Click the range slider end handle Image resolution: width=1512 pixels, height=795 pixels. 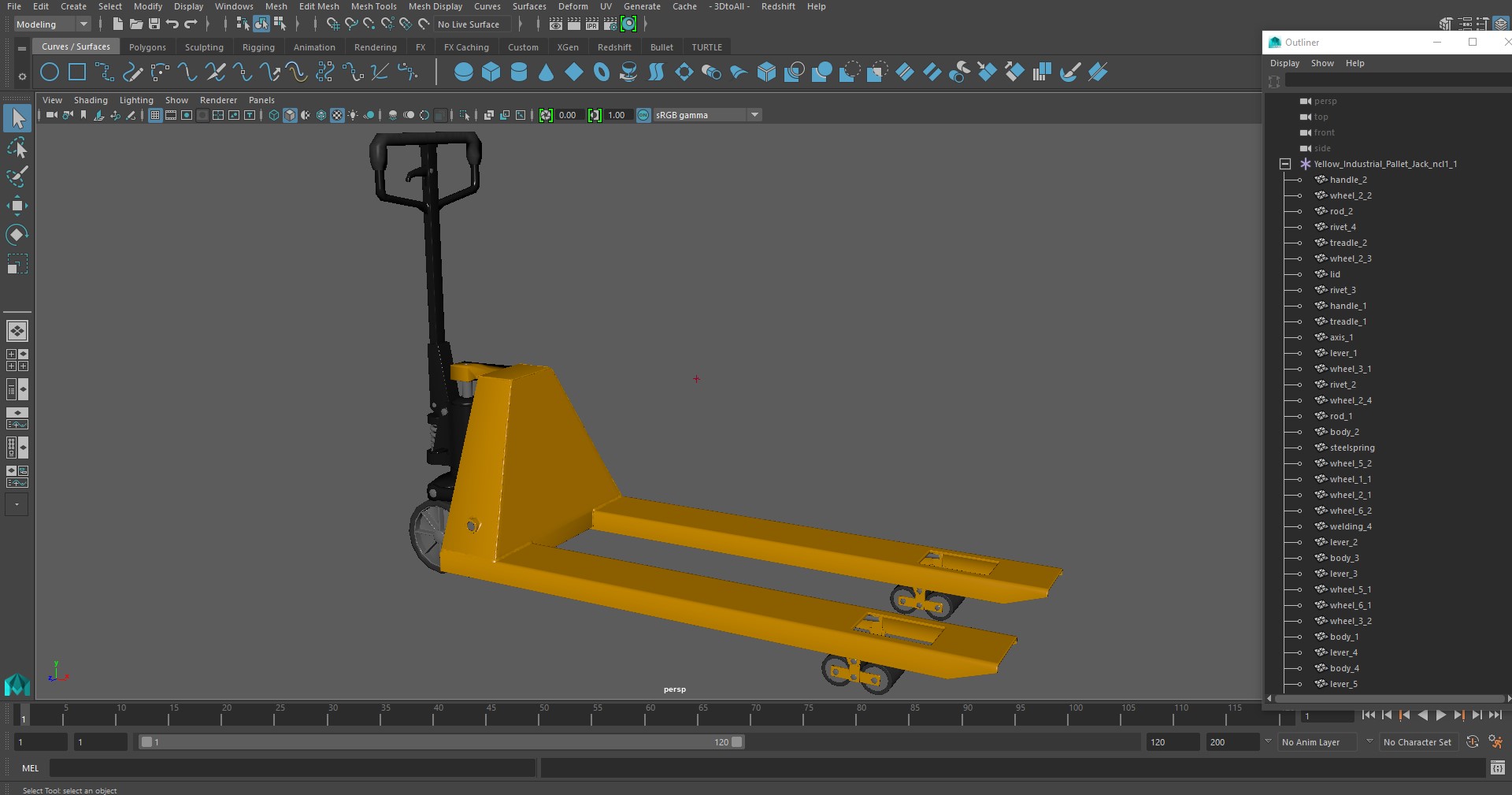click(x=737, y=742)
